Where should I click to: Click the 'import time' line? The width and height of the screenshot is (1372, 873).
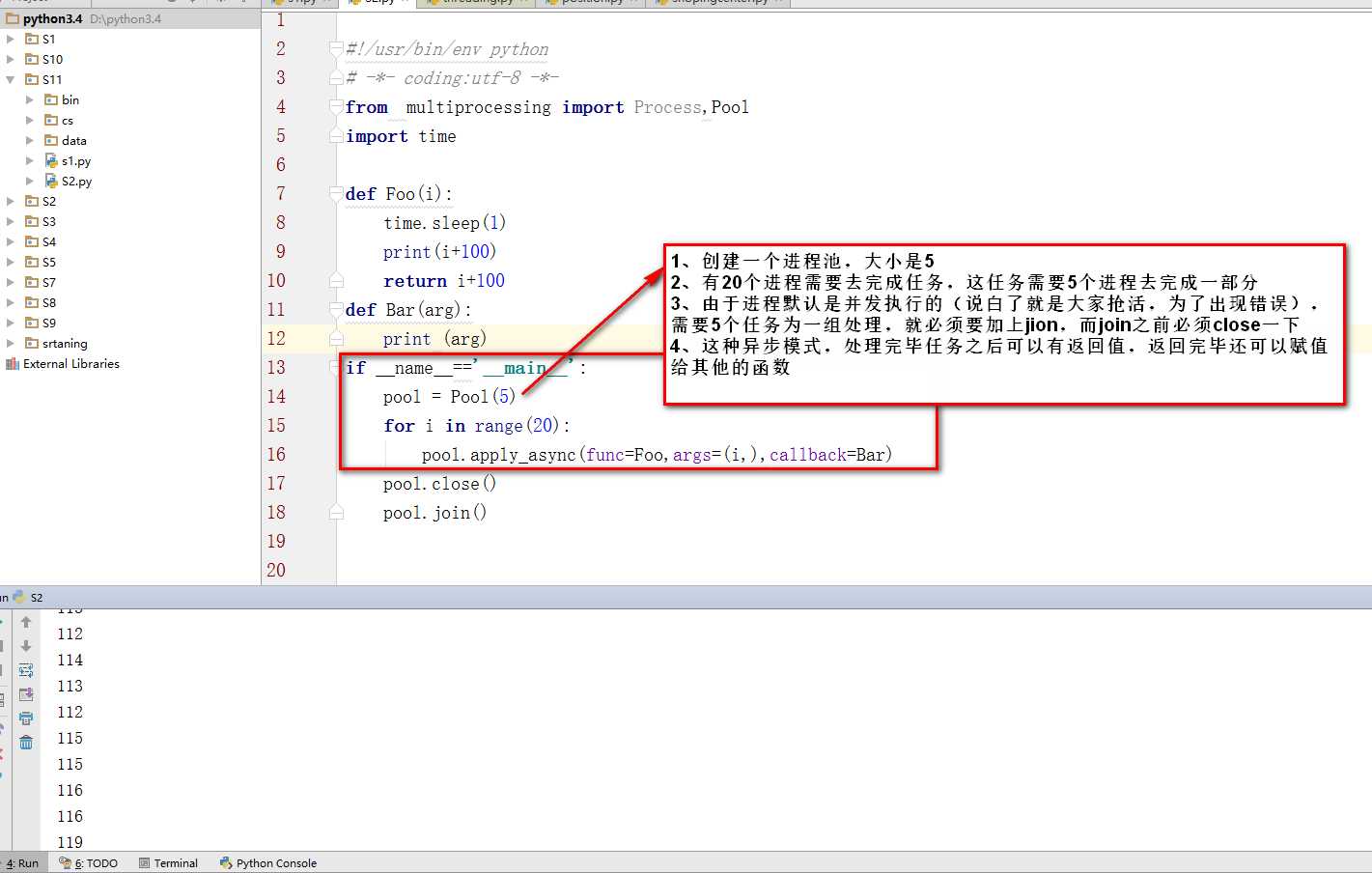coord(401,136)
